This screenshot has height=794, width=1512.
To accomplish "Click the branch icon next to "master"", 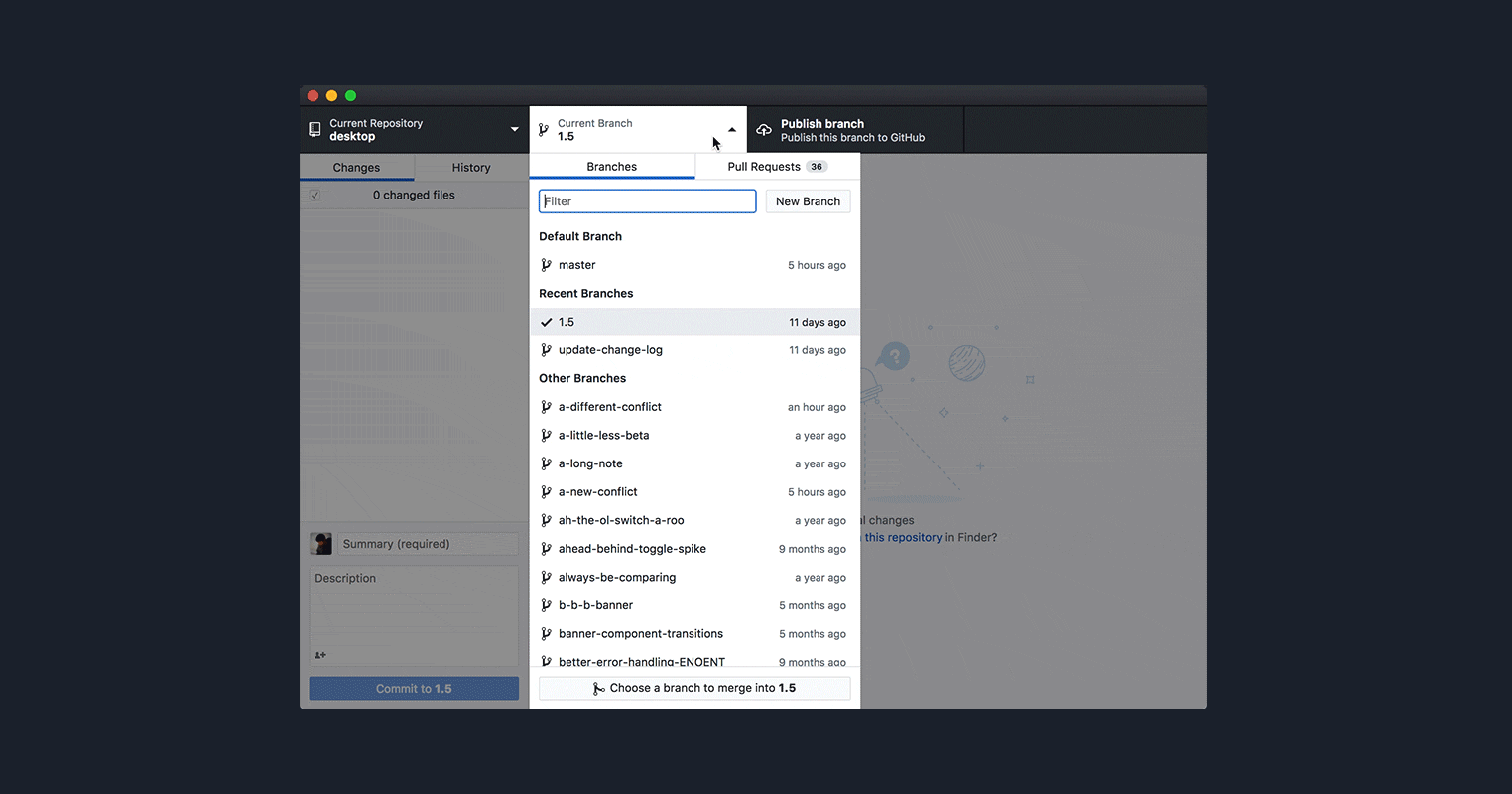I will pyautogui.click(x=547, y=265).
